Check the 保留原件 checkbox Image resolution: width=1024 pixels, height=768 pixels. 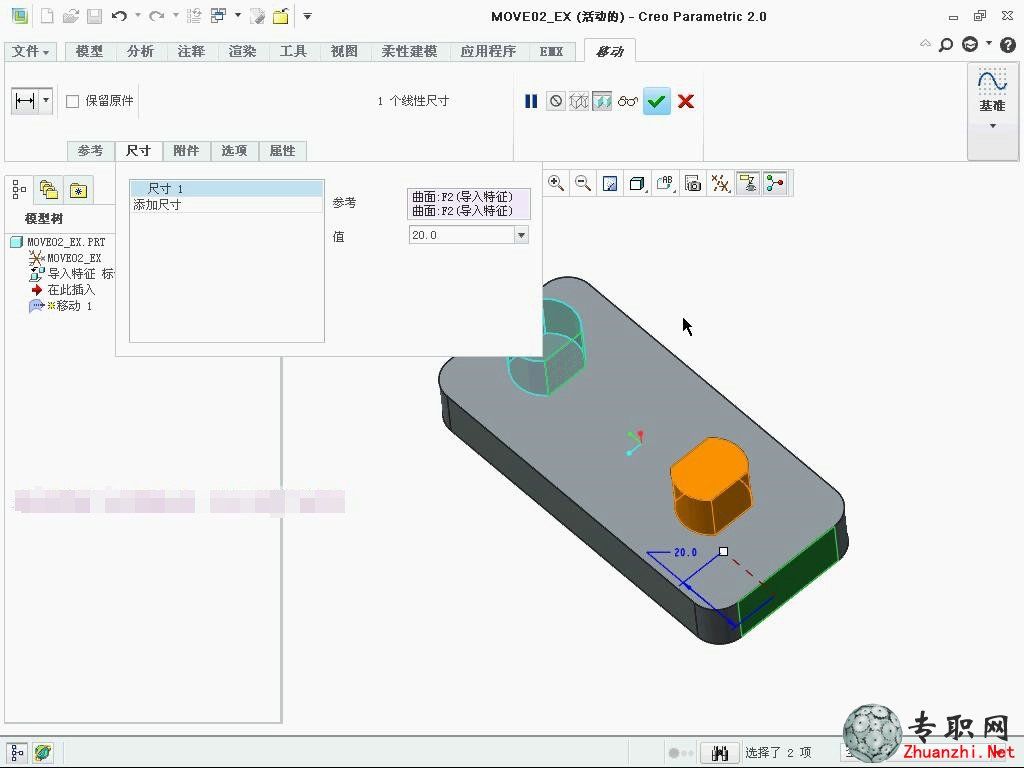[72, 101]
